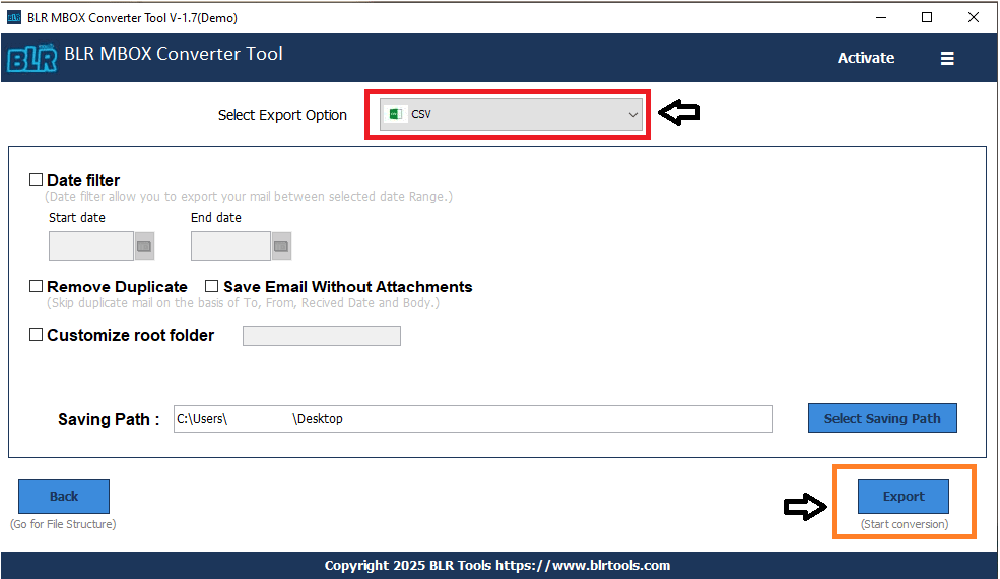Check the Customize root folder option
The width and height of the screenshot is (1000, 579).
(x=36, y=335)
